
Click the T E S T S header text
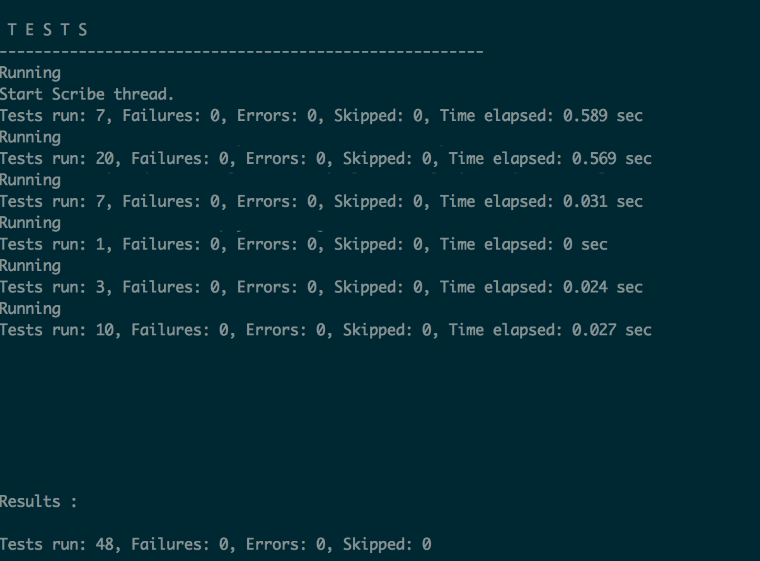48,30
